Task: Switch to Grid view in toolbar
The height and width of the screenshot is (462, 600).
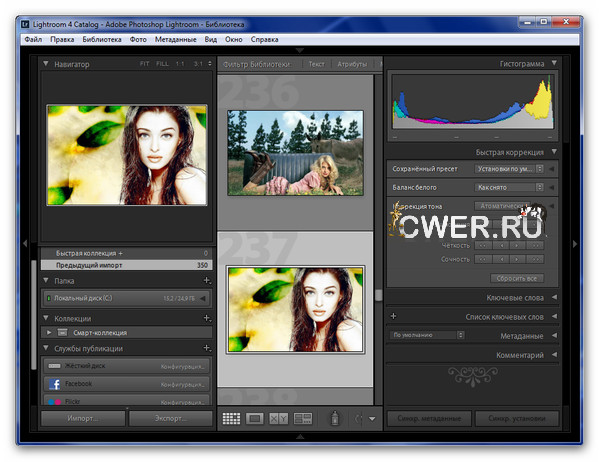Action: coord(231,419)
